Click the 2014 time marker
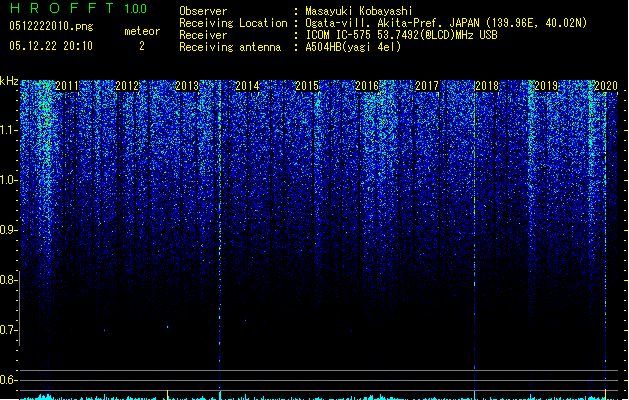This screenshot has height=400, width=629. pos(247,86)
